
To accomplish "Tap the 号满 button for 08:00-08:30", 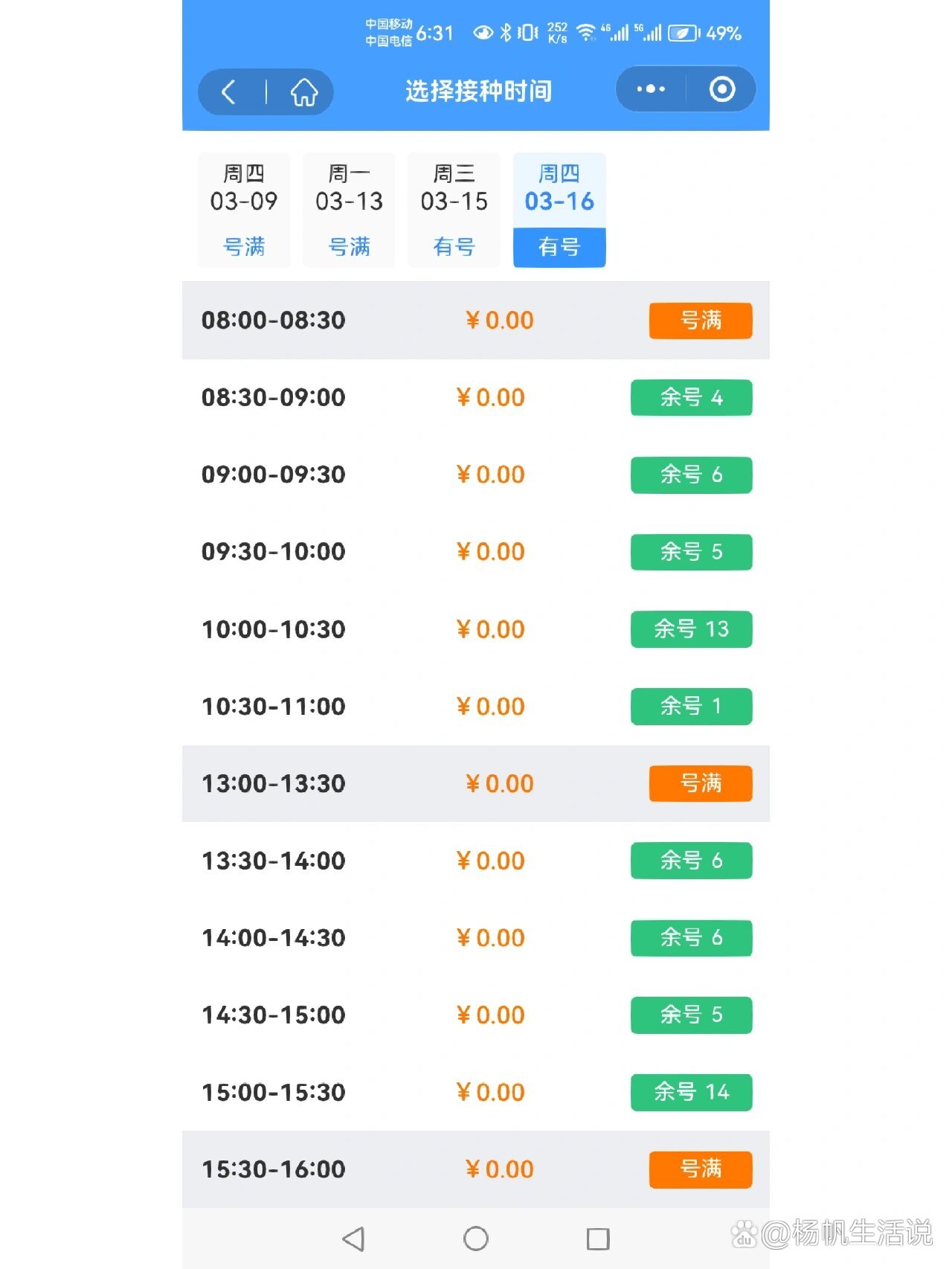I will click(x=700, y=321).
